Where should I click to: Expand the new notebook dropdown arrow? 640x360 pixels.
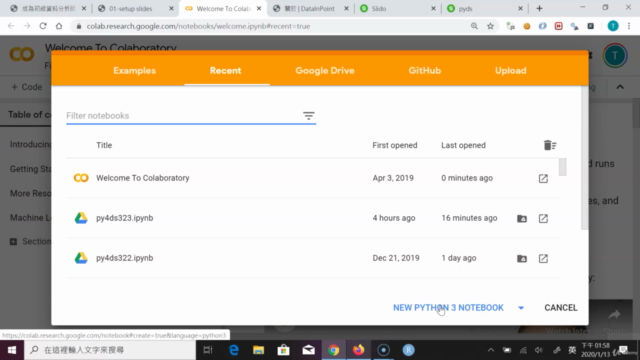click(x=521, y=308)
